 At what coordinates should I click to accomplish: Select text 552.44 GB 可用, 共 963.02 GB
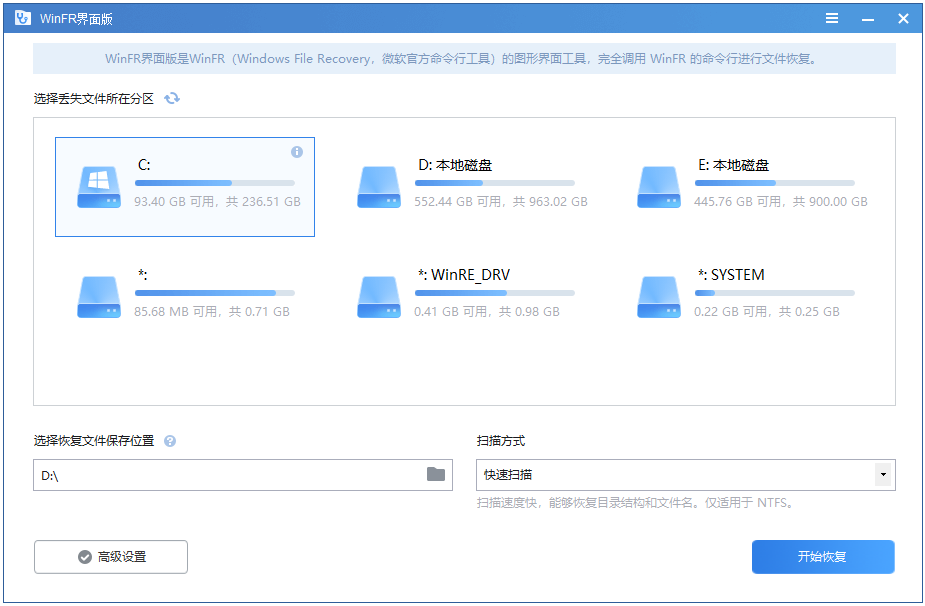[x=501, y=202]
